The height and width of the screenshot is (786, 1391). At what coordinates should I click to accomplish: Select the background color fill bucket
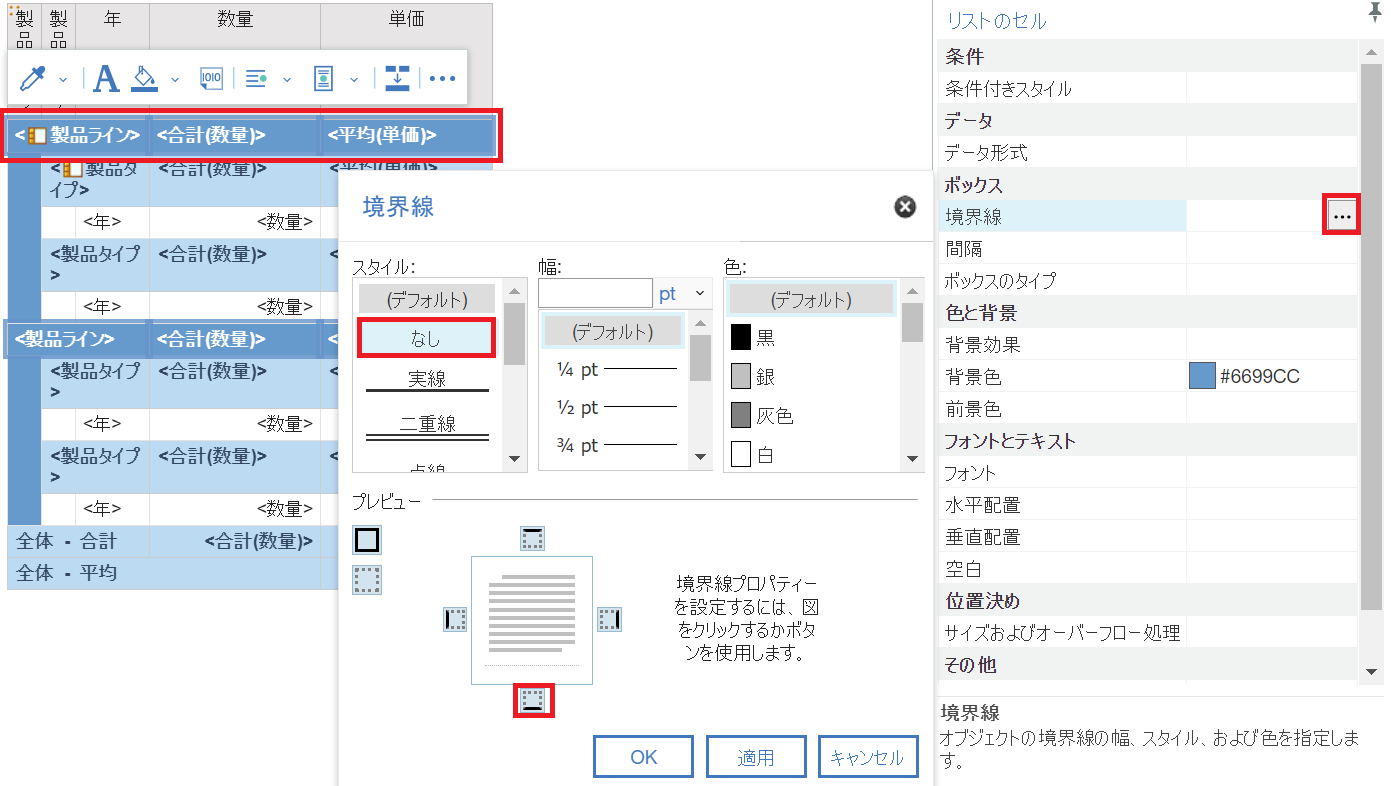(x=146, y=78)
